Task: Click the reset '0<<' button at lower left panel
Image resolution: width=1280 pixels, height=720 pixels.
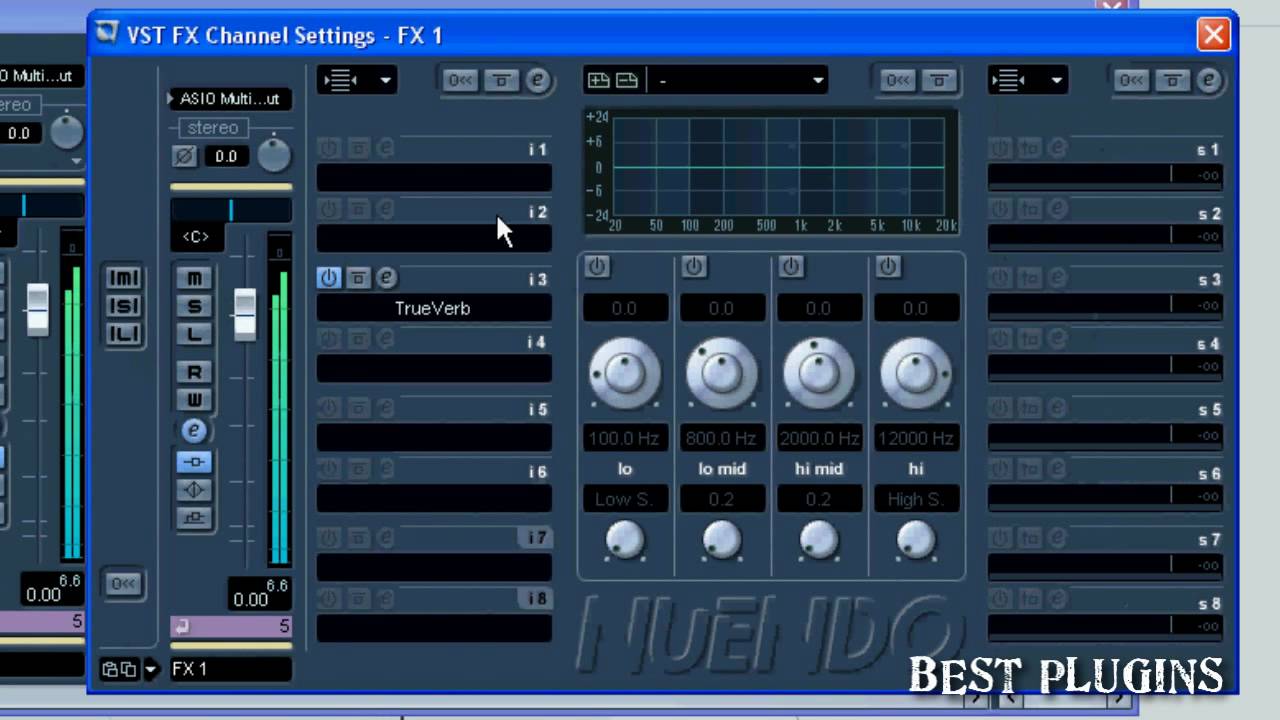Action: point(124,584)
